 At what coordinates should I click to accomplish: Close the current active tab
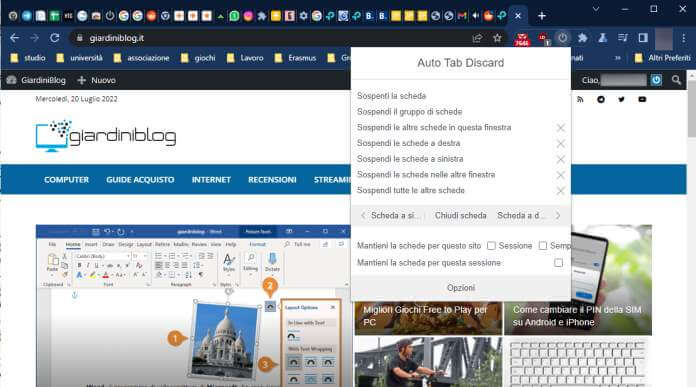[x=518, y=16]
